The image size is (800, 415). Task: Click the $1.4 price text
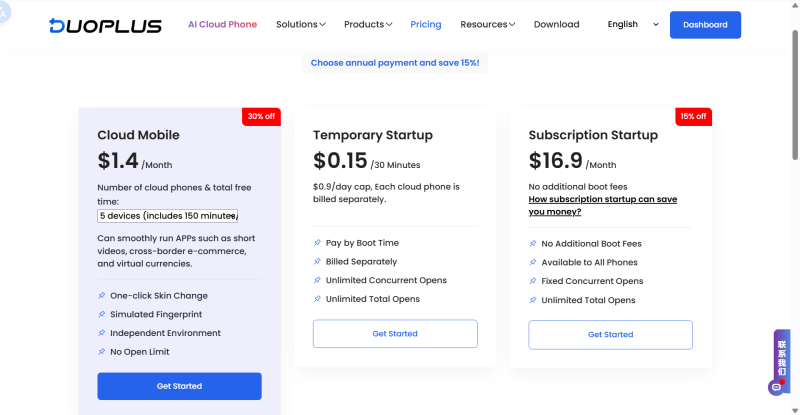118,161
